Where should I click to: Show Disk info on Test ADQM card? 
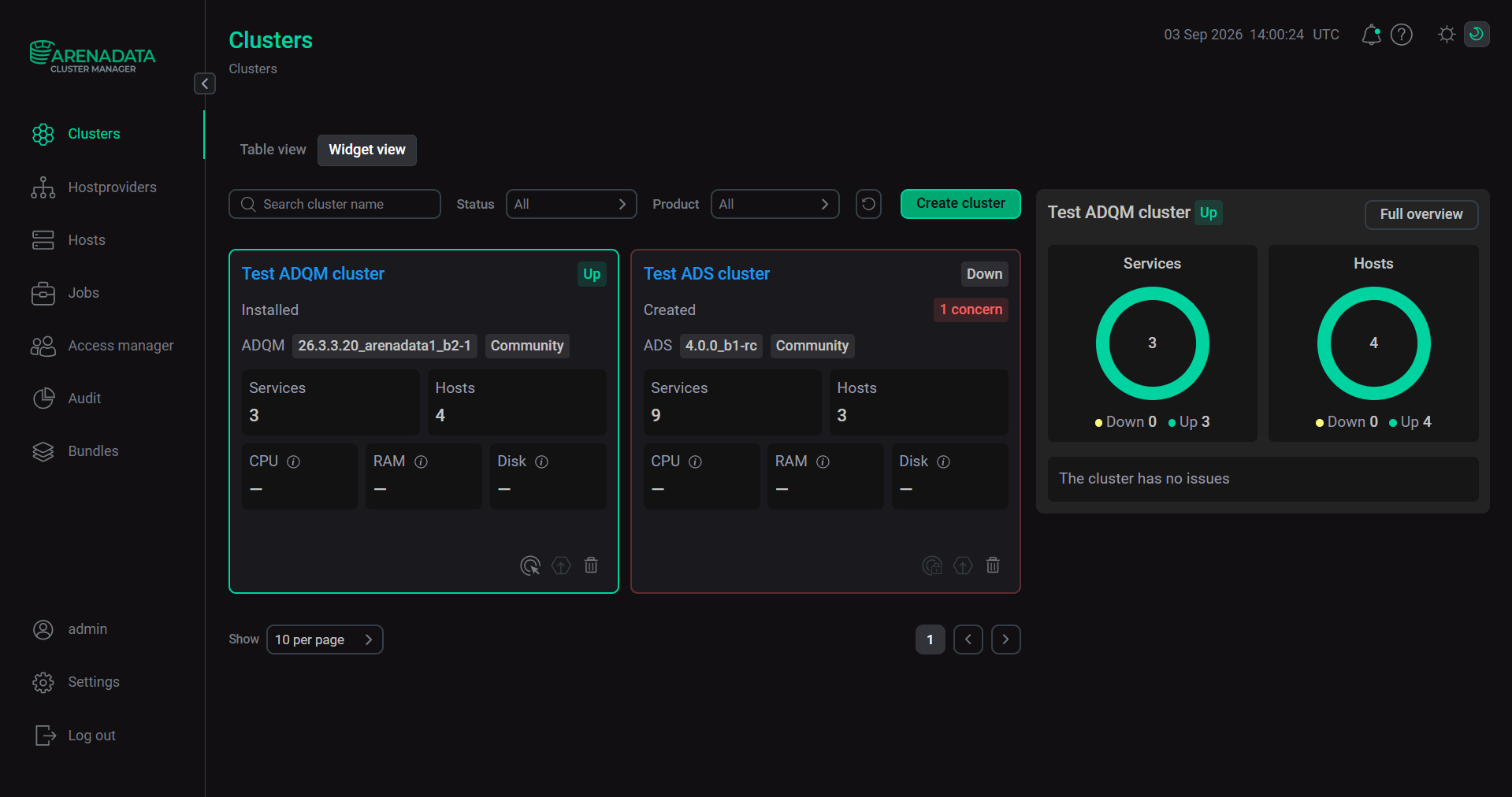[542, 462]
